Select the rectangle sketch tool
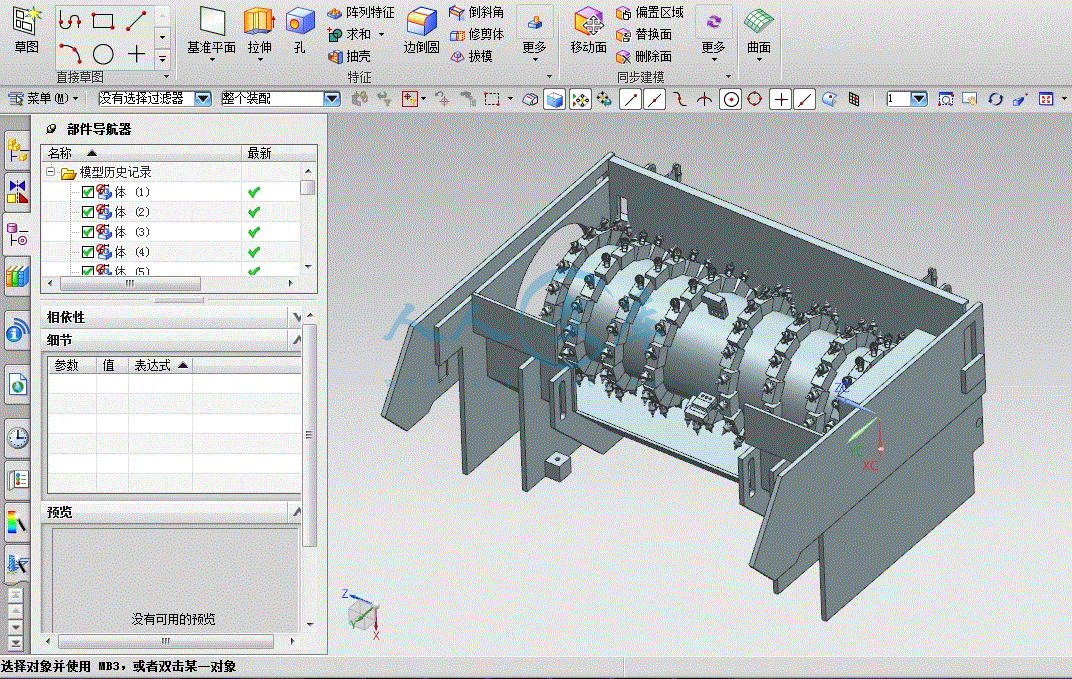The image size is (1072, 679). coord(103,21)
